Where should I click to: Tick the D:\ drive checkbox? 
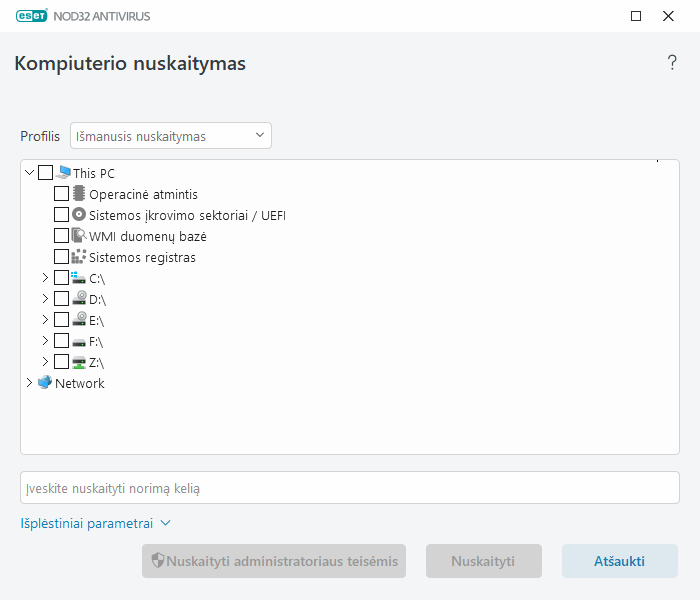click(x=61, y=299)
